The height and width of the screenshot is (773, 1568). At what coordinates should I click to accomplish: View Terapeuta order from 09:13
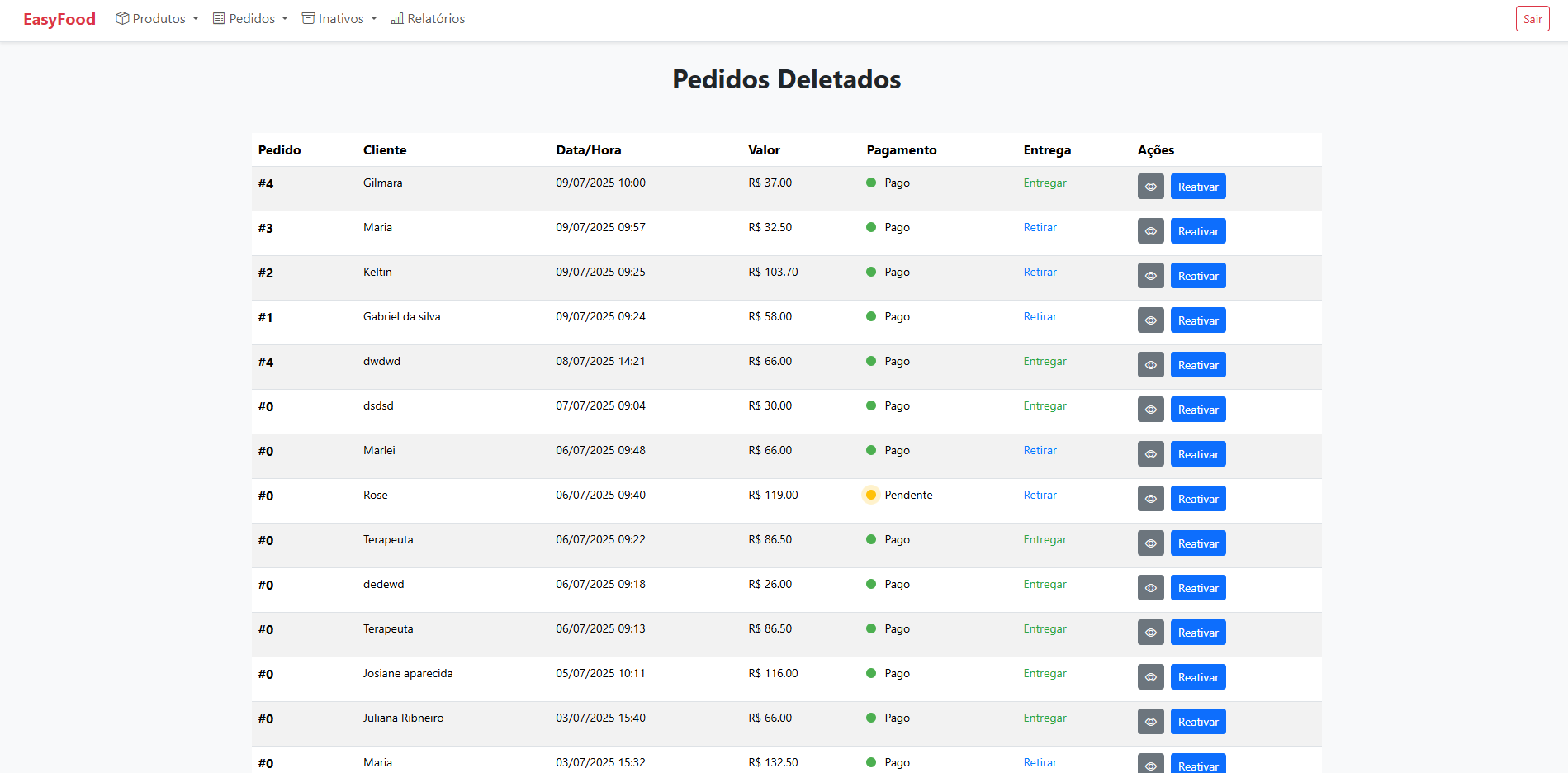click(x=1150, y=633)
